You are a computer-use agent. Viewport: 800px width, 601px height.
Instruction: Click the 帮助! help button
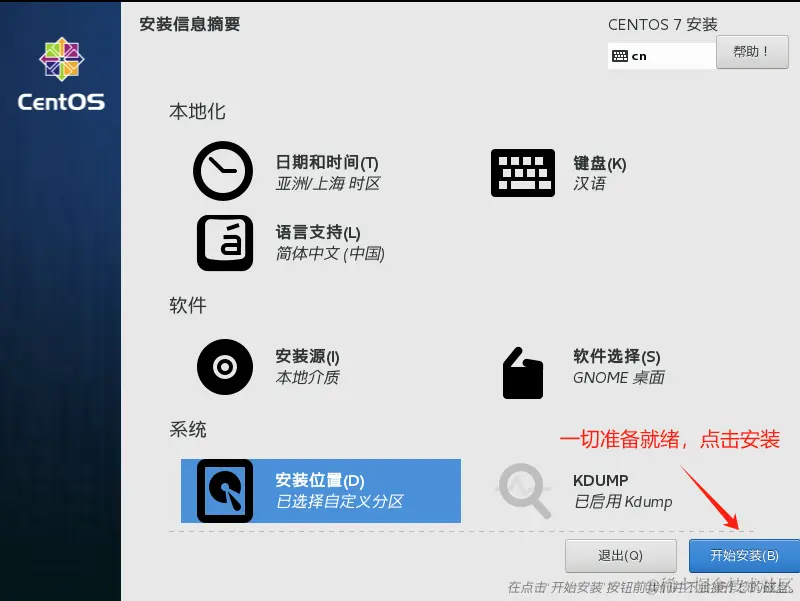(x=752, y=52)
